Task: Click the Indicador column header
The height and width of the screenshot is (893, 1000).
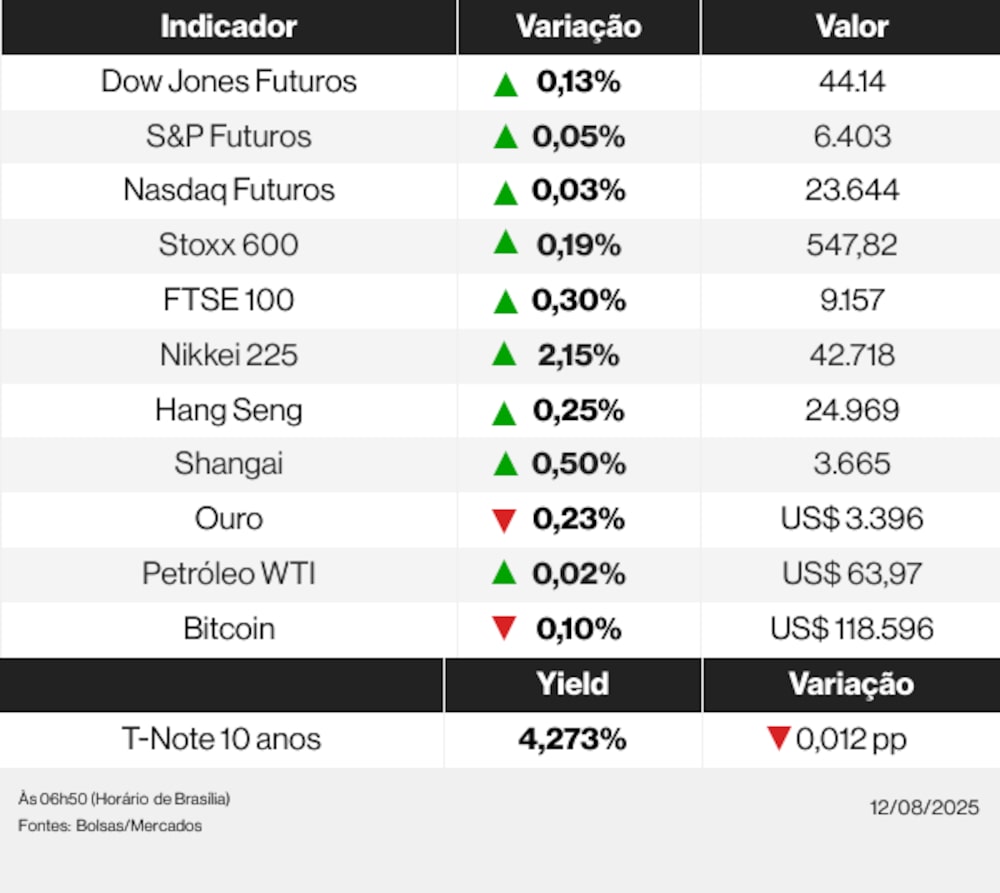Action: [229, 27]
